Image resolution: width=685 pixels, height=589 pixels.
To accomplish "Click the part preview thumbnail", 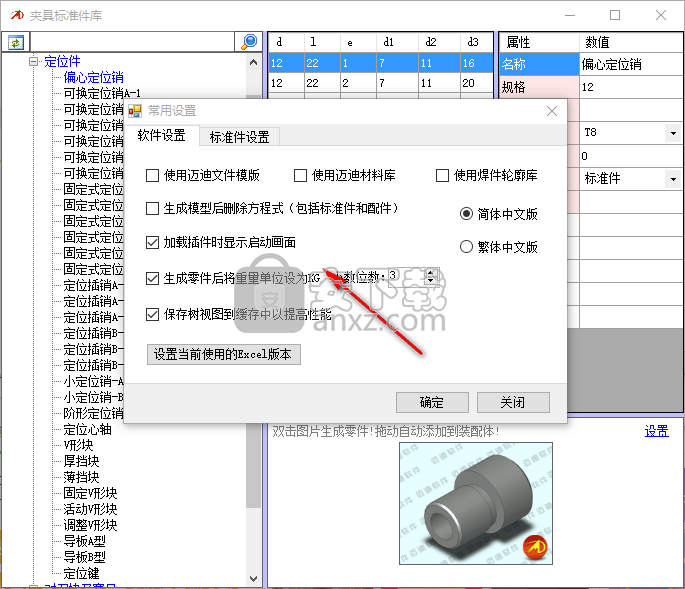I will [476, 503].
